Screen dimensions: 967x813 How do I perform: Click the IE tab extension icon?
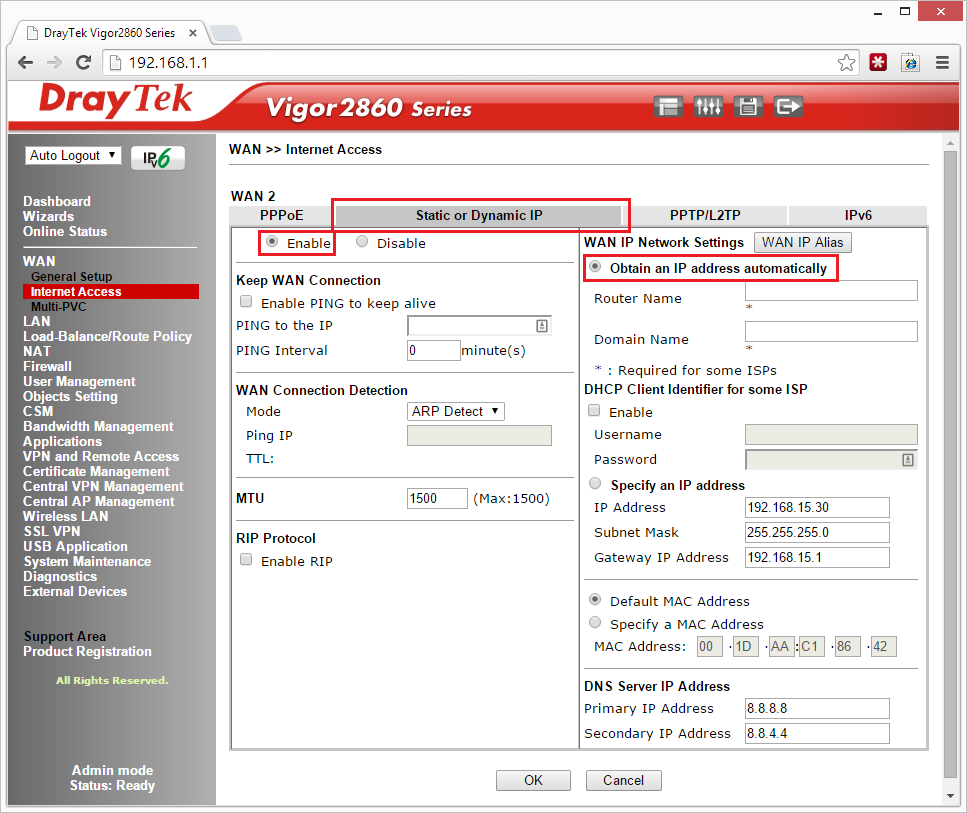click(910, 62)
